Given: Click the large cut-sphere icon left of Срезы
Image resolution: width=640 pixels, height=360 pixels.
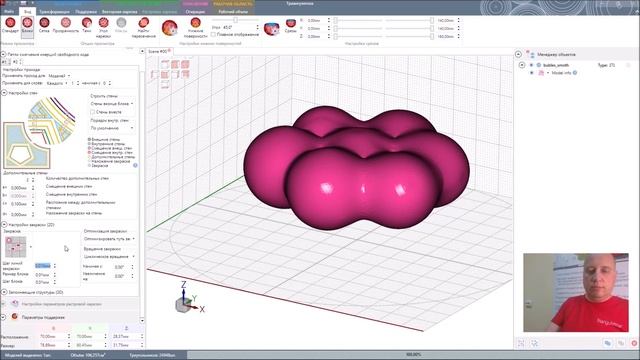Looking at the screenshot, I should click(271, 29).
